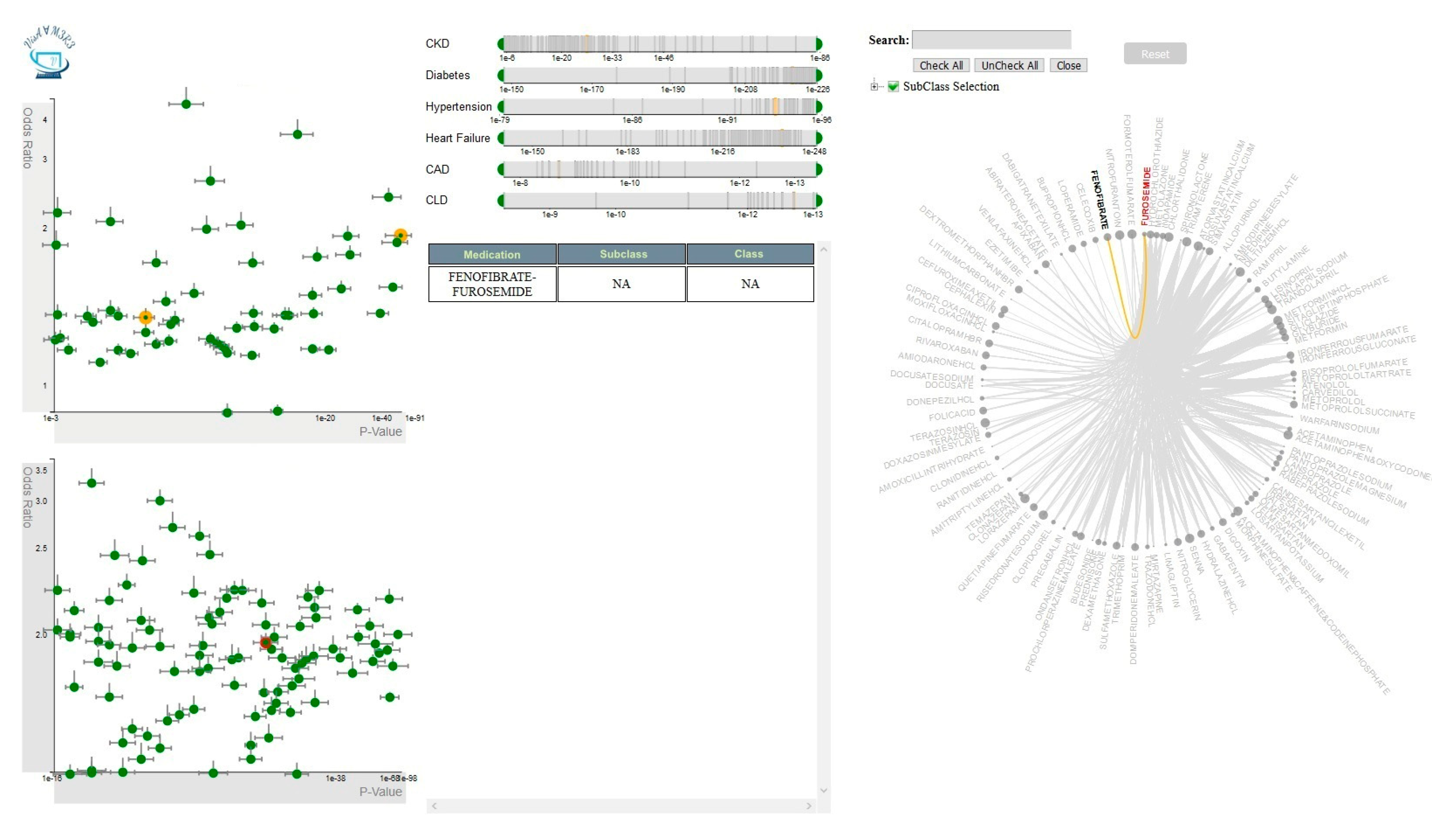Click the table's horizontal scrollbar right arrow
Viewport: 1456px width, 837px height.
point(809,806)
